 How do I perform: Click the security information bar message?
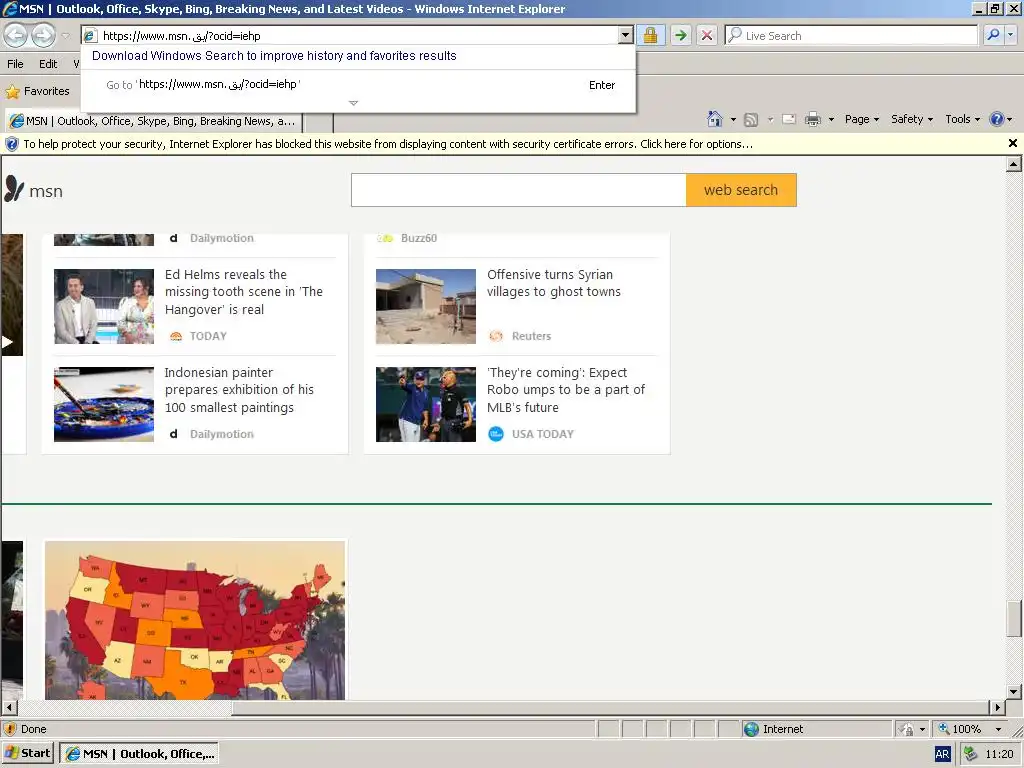coord(388,144)
